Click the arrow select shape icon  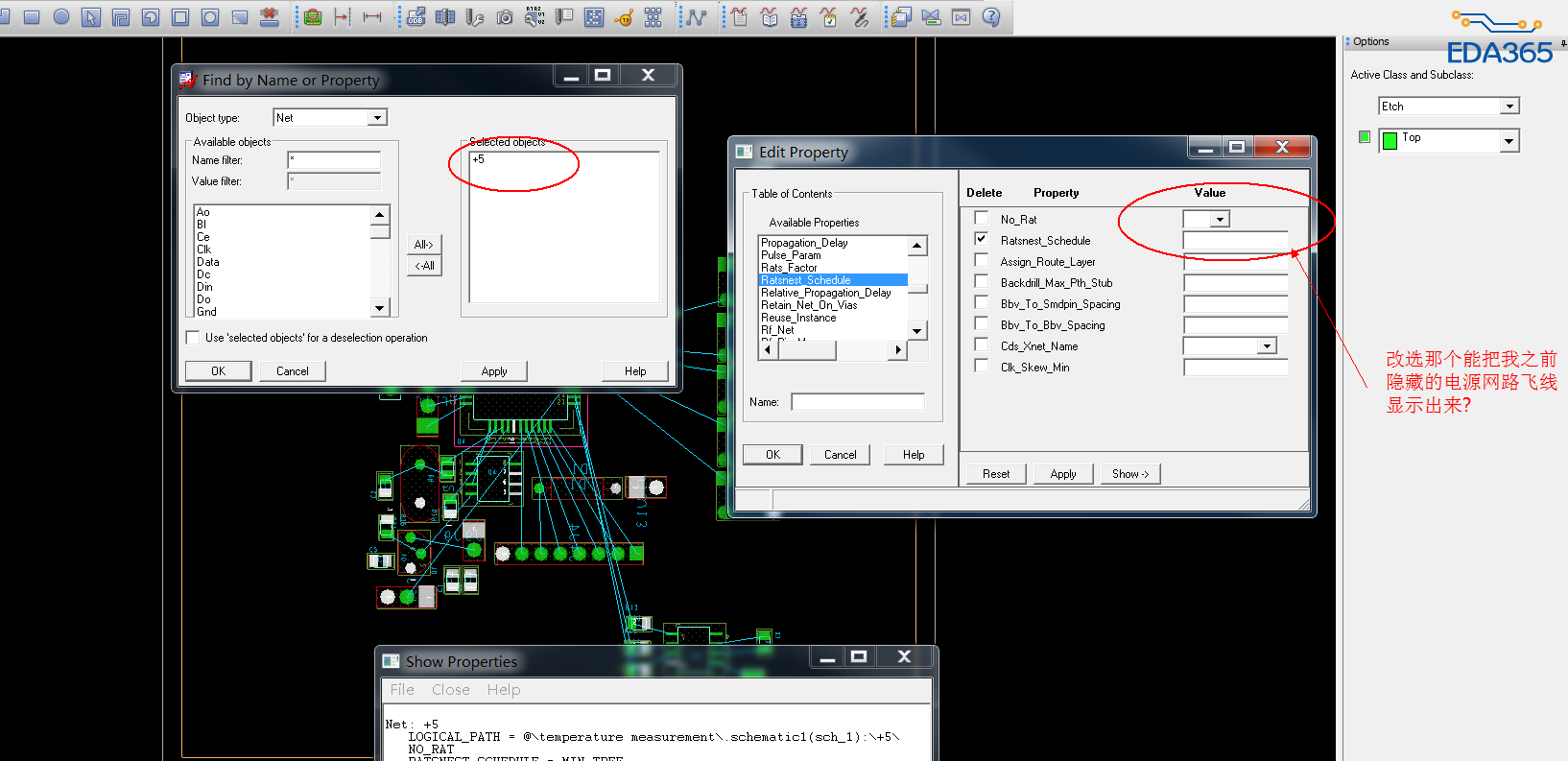[91, 17]
